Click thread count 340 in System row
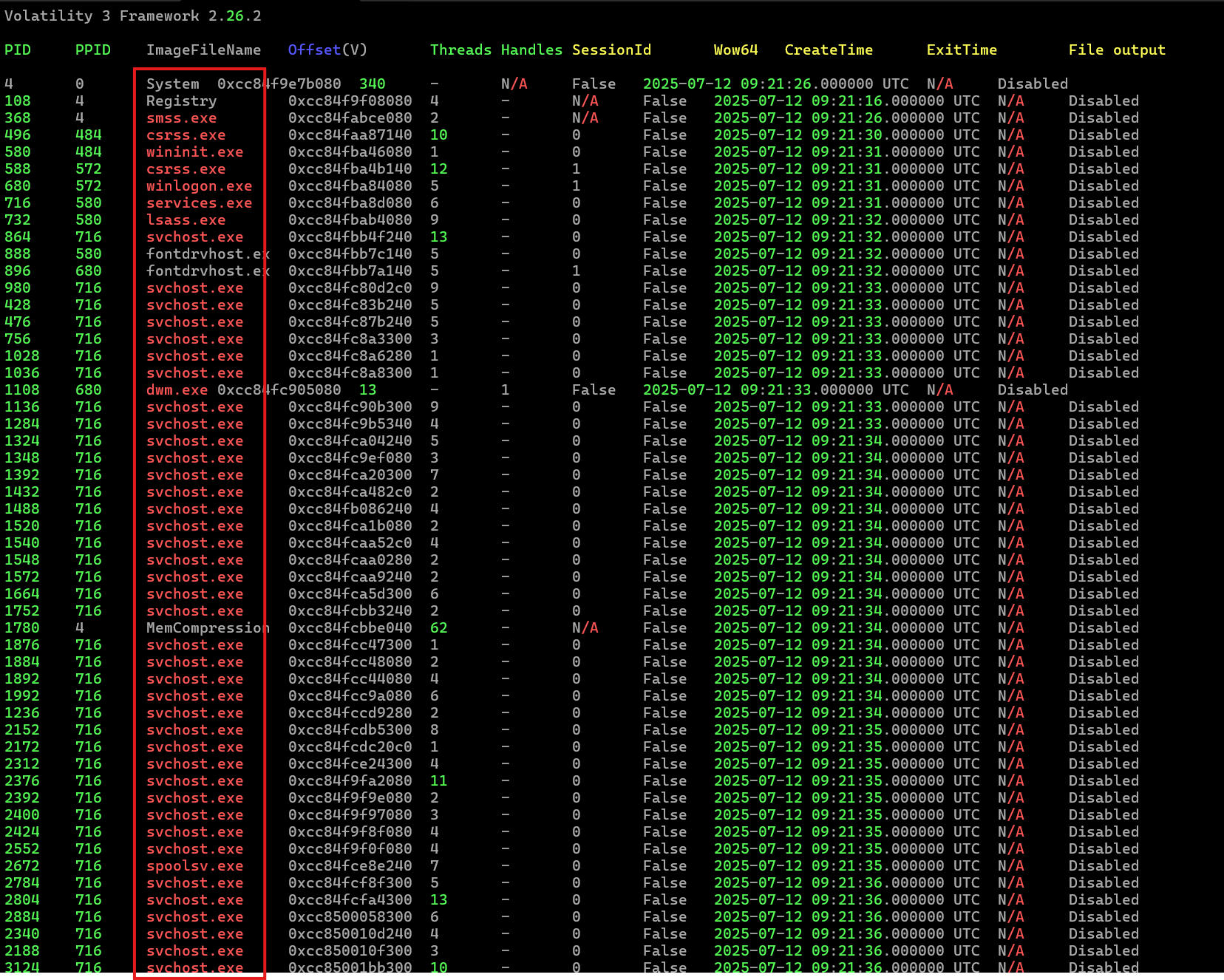The height and width of the screenshot is (980, 1224). tap(372, 84)
